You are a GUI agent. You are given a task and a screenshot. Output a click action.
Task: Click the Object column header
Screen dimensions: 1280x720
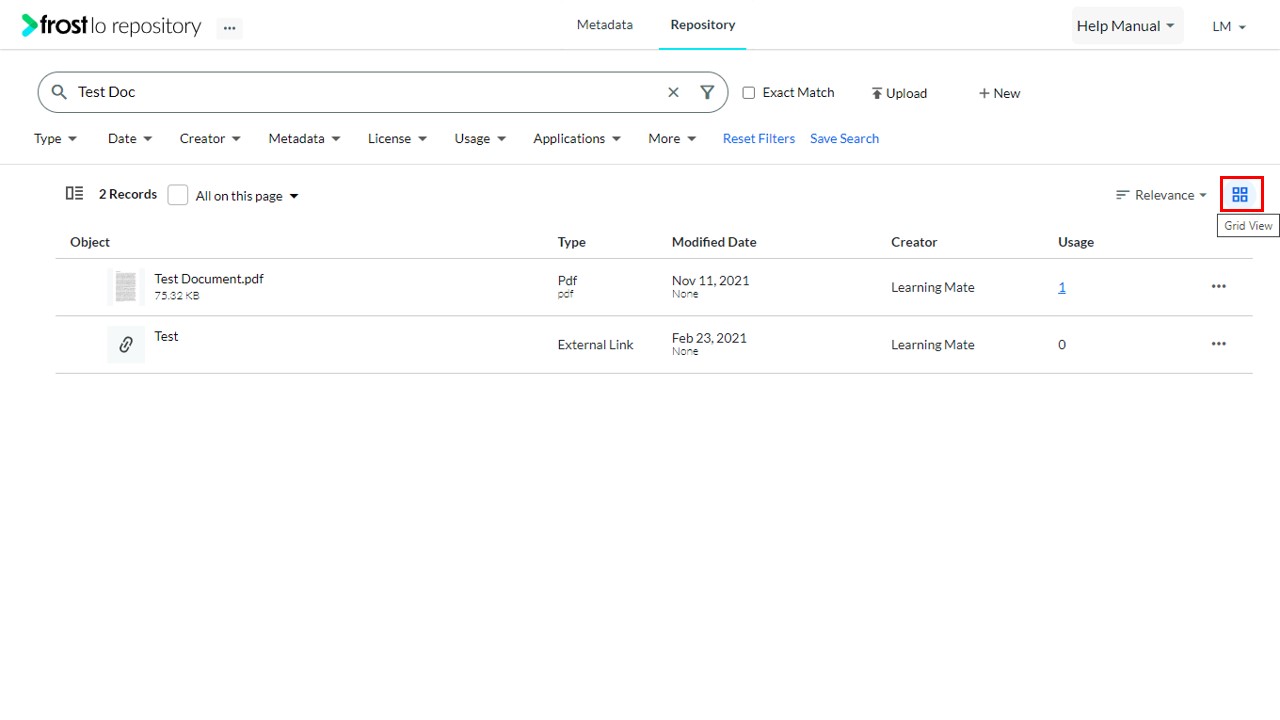pyautogui.click(x=90, y=242)
